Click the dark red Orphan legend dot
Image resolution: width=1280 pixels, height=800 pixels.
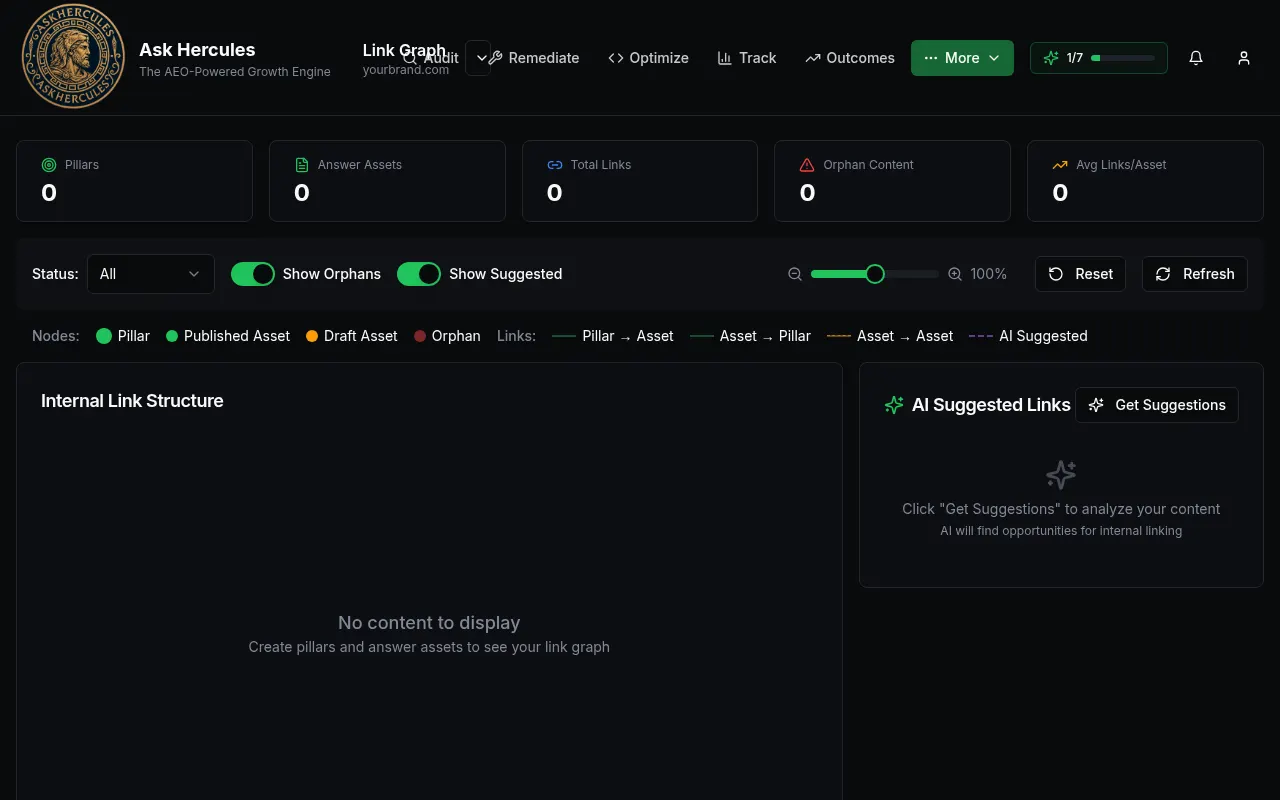click(x=420, y=336)
